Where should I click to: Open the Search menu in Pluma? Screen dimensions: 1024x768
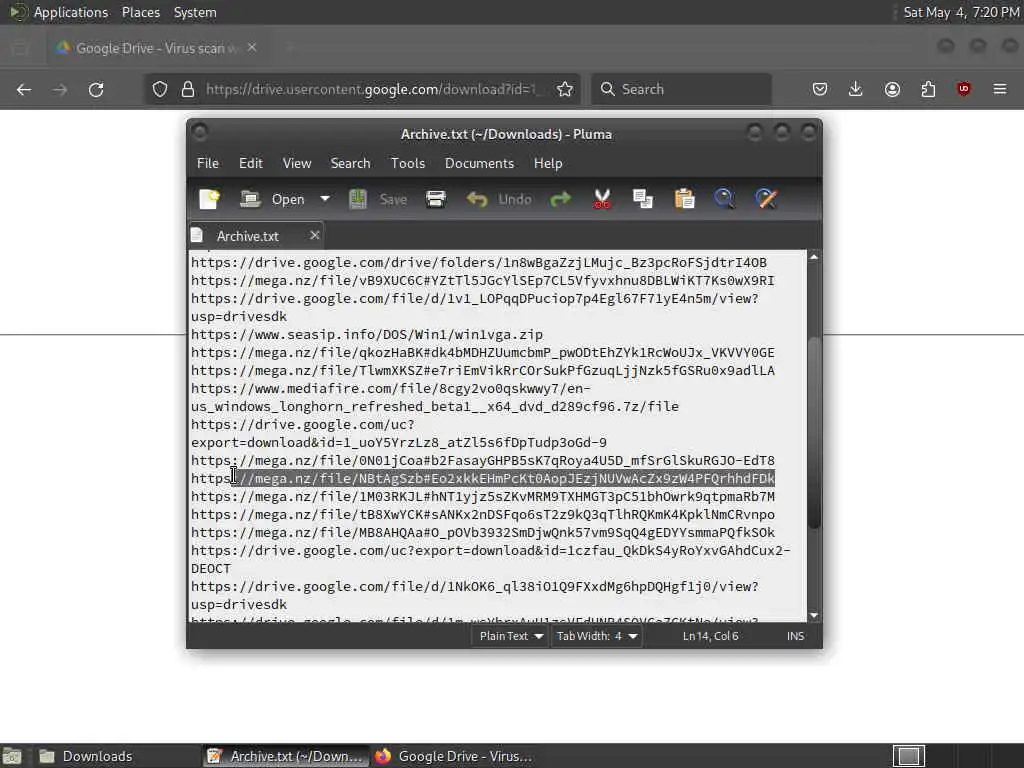(x=351, y=163)
